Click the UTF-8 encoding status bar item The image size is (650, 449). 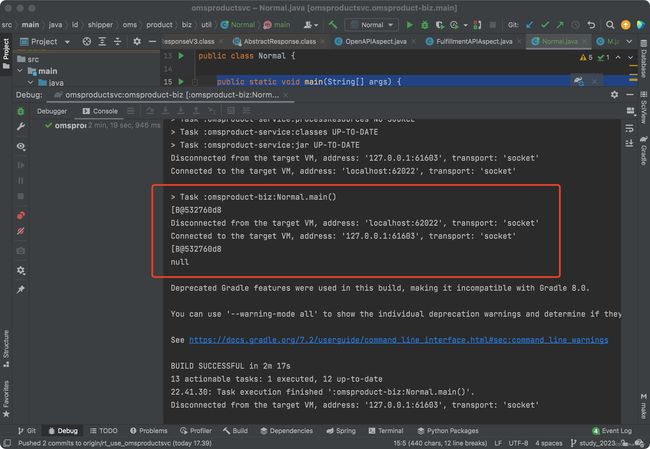click(519, 443)
